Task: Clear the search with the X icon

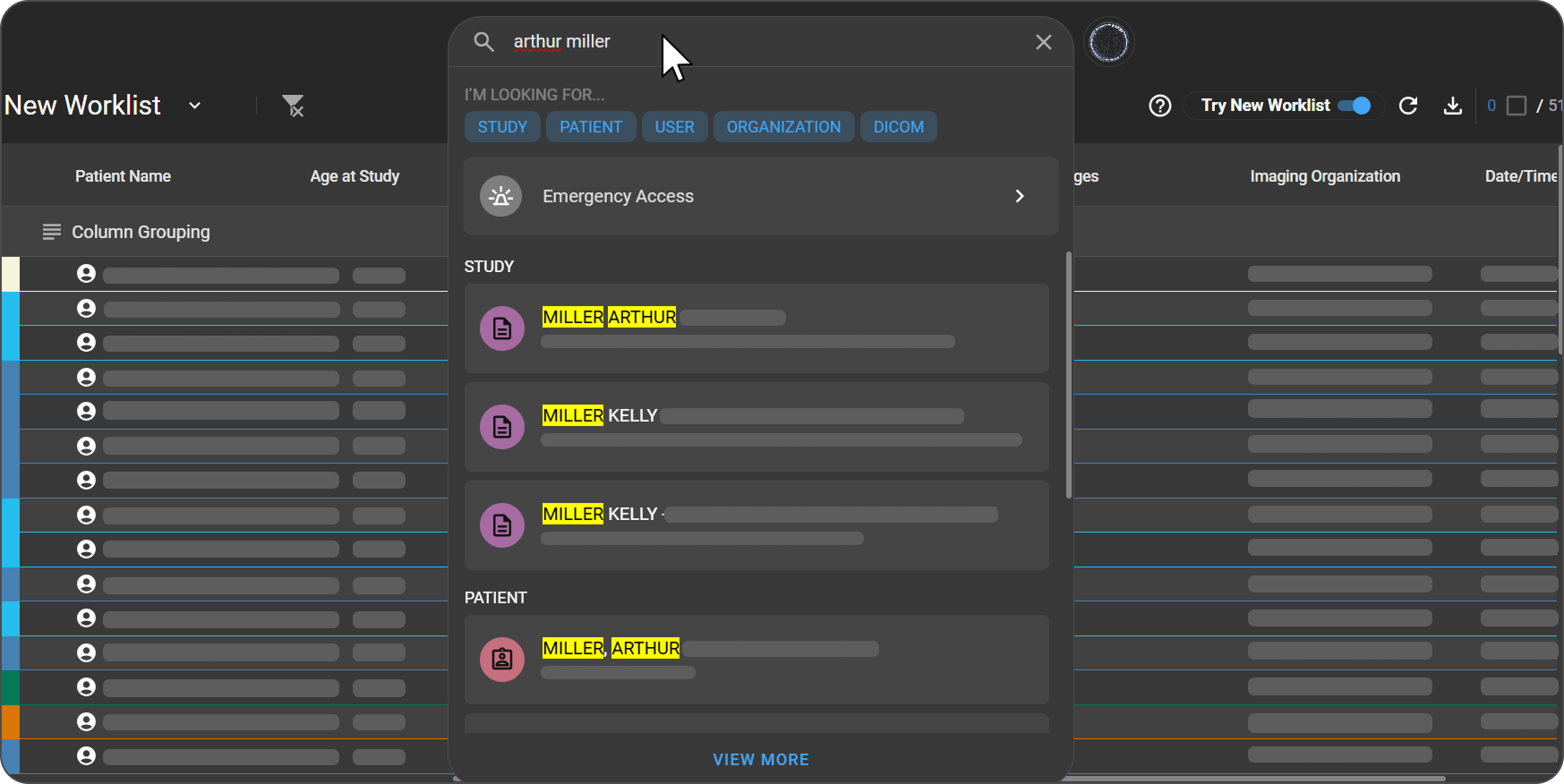Action: (1043, 42)
